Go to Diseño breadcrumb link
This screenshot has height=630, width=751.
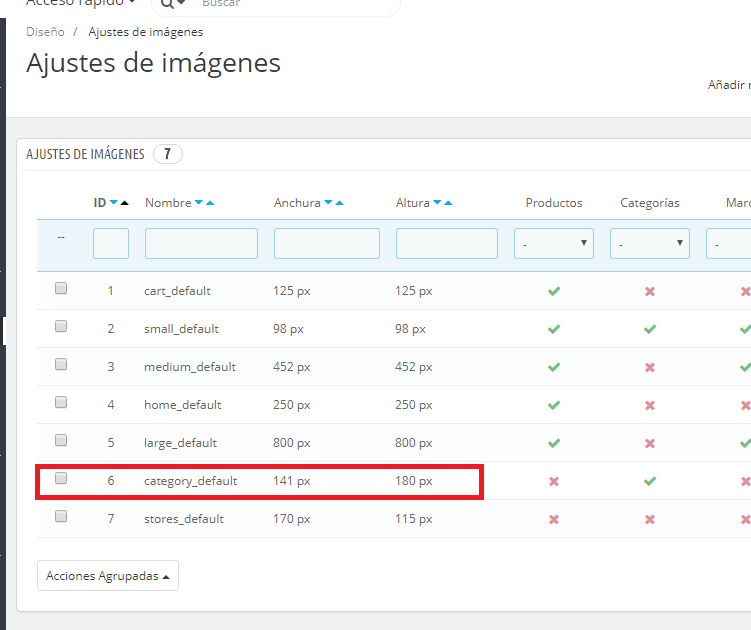click(45, 32)
